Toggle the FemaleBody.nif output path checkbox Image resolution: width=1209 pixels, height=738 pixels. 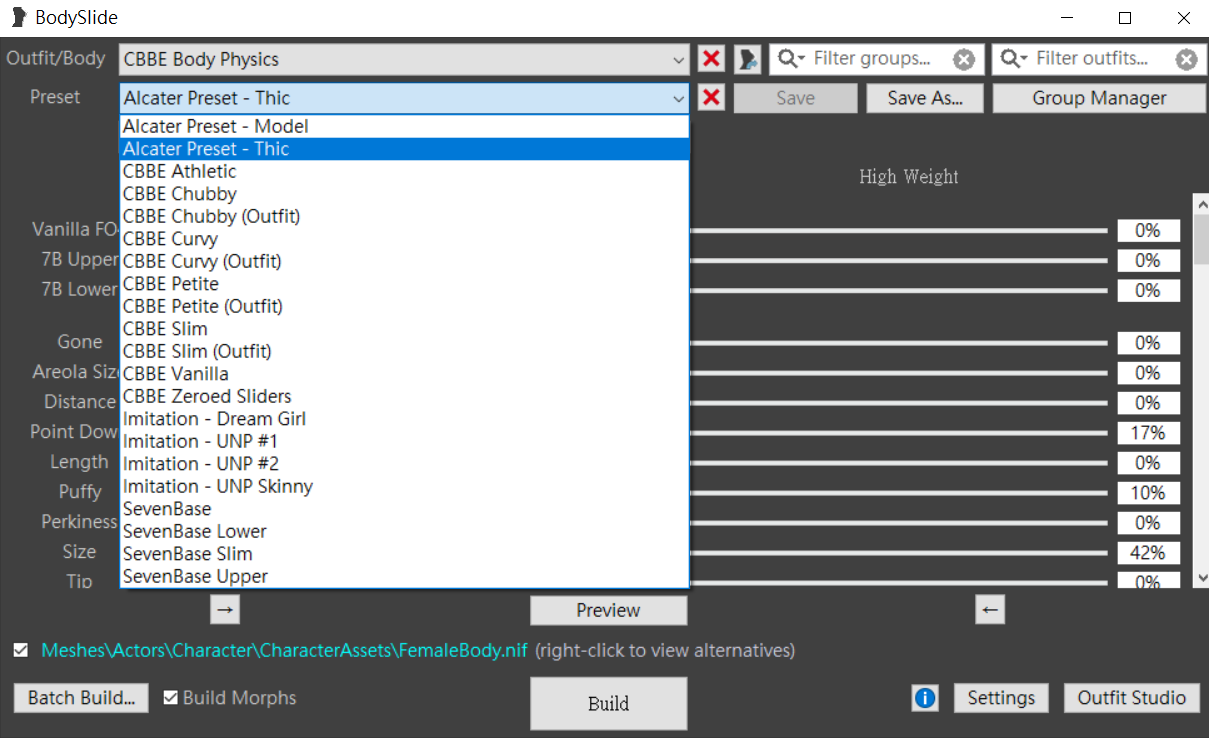click(21, 651)
